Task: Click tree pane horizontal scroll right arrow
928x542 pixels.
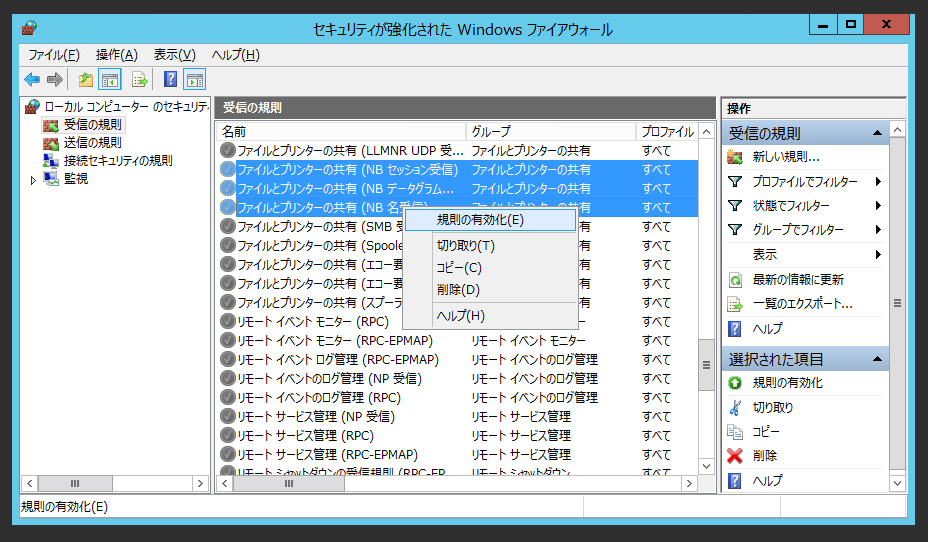Action: (200, 483)
